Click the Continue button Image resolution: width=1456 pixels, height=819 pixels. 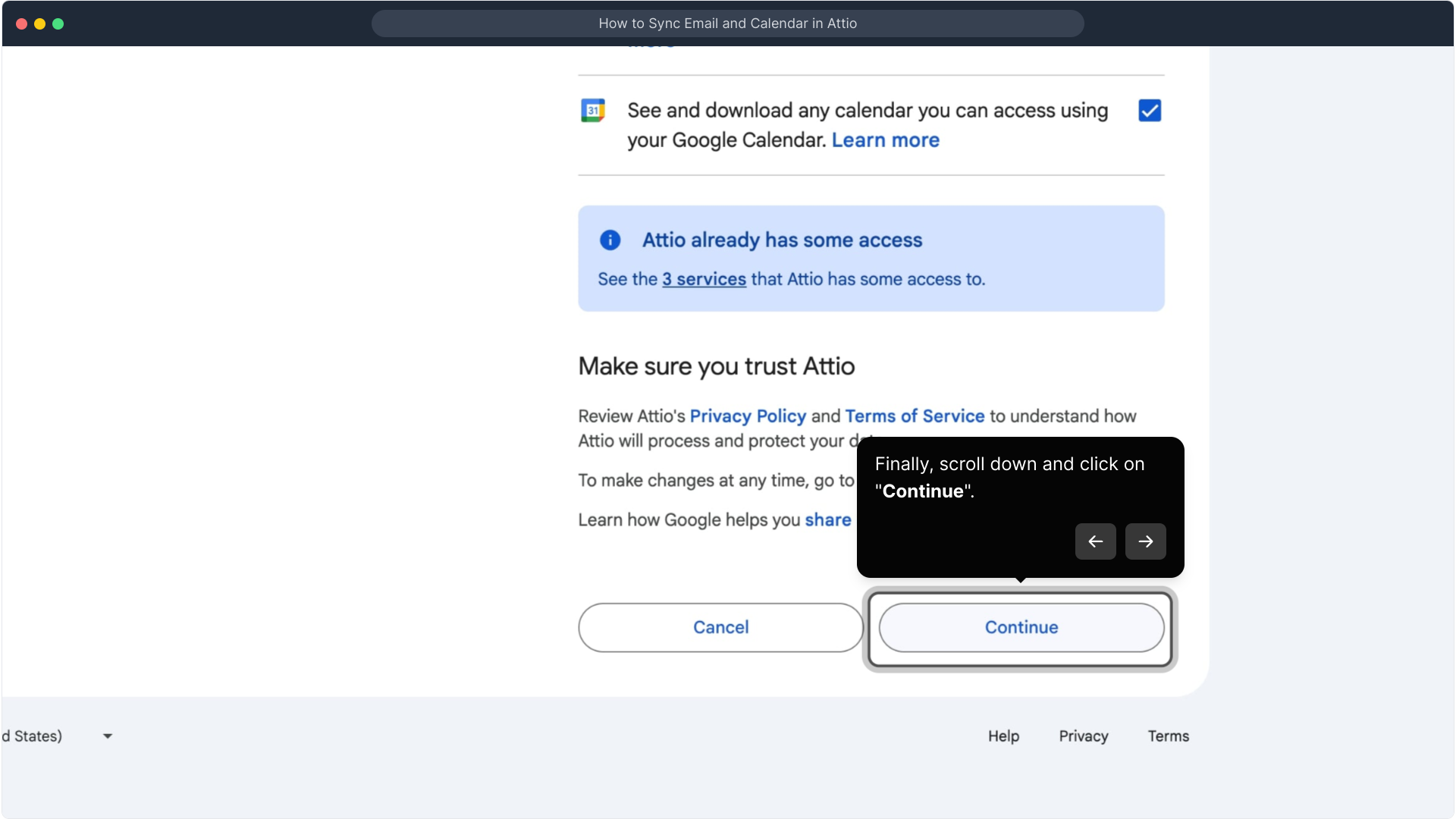click(x=1021, y=628)
